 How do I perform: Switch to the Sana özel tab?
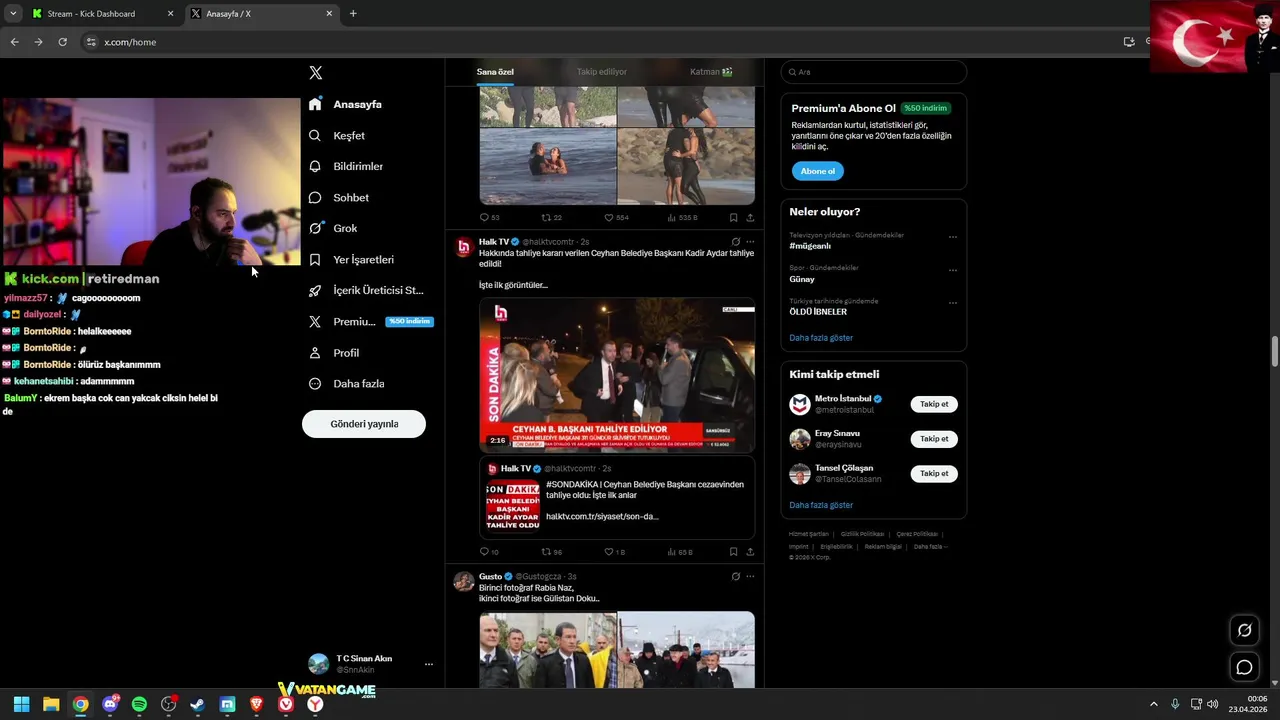click(495, 72)
